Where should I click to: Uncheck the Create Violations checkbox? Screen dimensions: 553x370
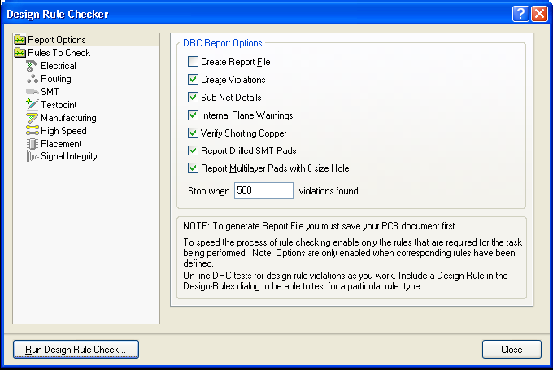click(x=193, y=80)
